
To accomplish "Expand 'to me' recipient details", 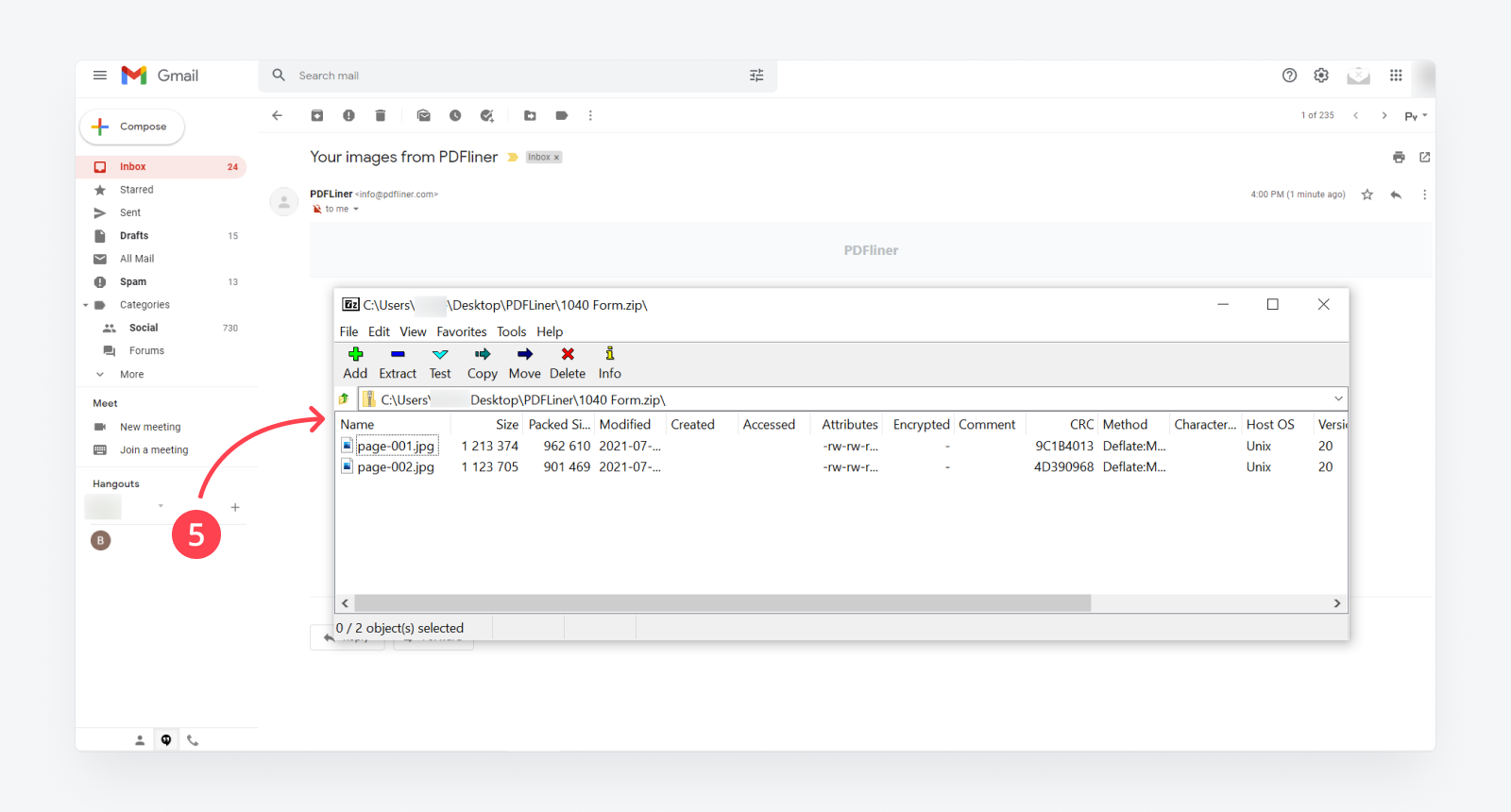I will pyautogui.click(x=356, y=210).
